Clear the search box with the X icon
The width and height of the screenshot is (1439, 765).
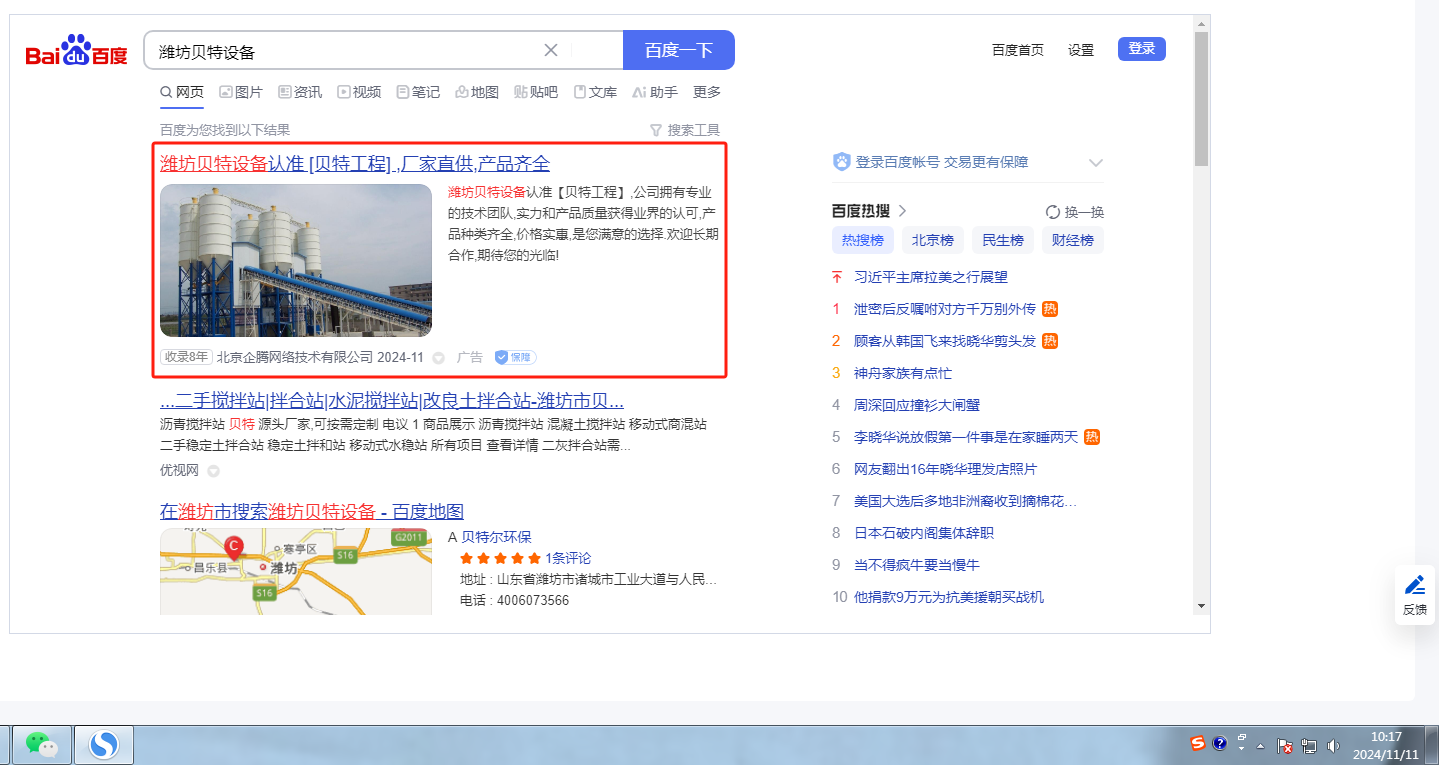pos(551,50)
